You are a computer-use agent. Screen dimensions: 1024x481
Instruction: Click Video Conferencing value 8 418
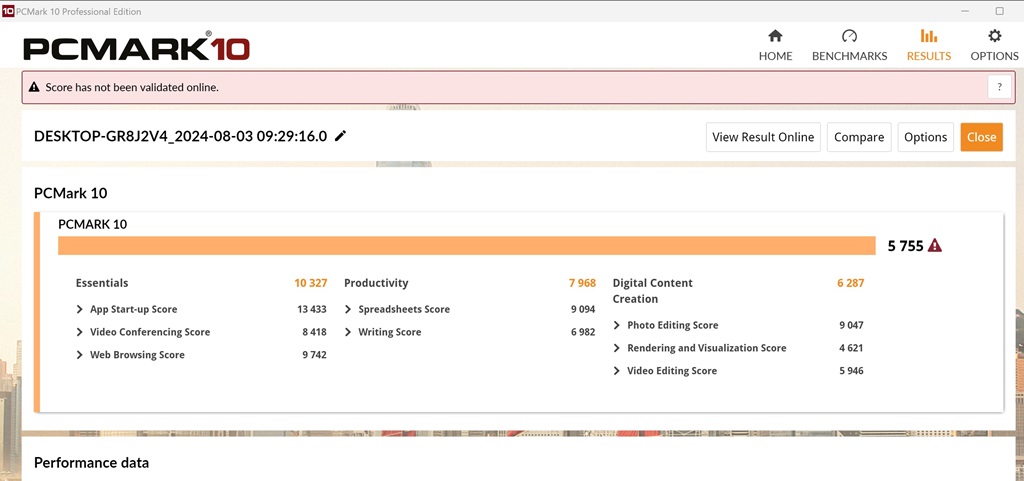(314, 332)
